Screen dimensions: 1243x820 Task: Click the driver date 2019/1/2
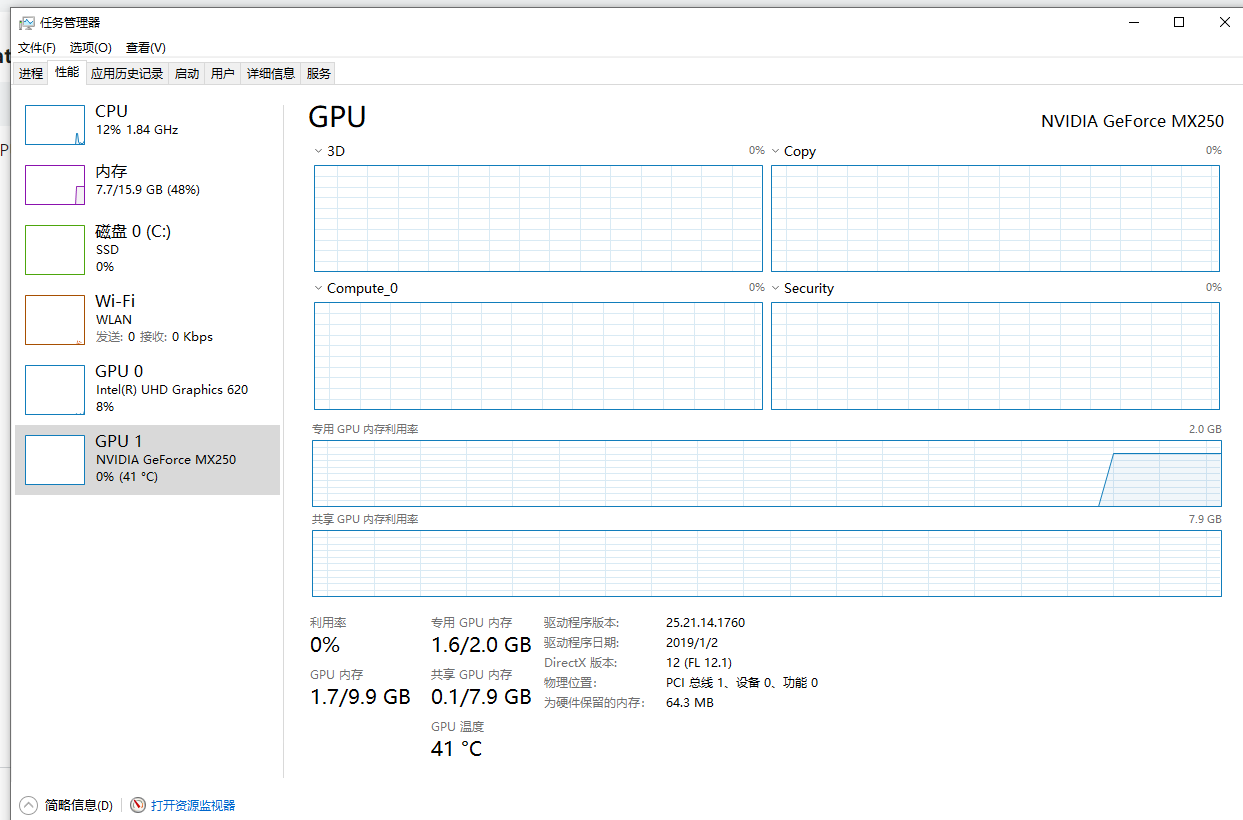point(692,642)
